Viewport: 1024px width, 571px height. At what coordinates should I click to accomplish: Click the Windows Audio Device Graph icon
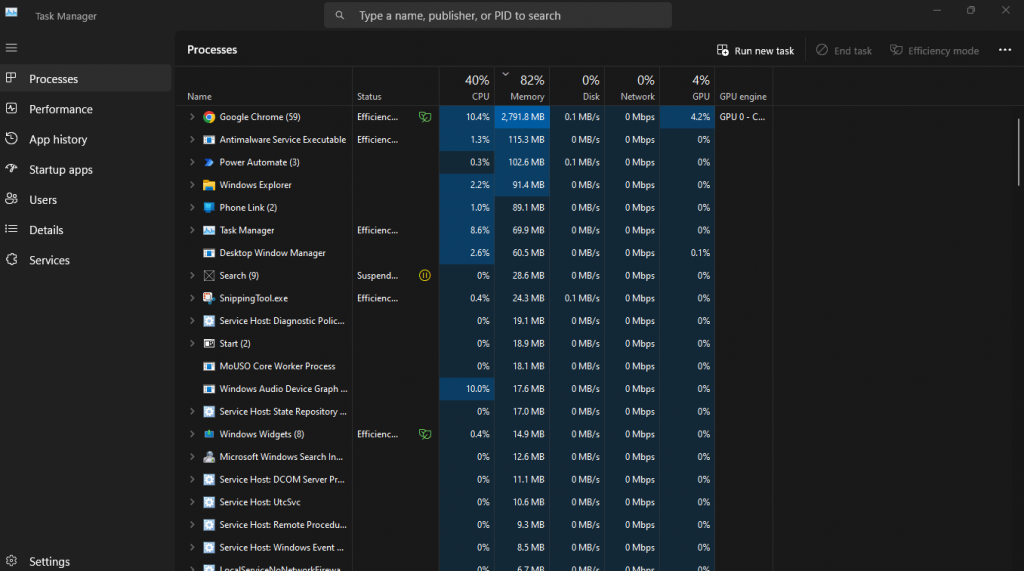coord(209,389)
